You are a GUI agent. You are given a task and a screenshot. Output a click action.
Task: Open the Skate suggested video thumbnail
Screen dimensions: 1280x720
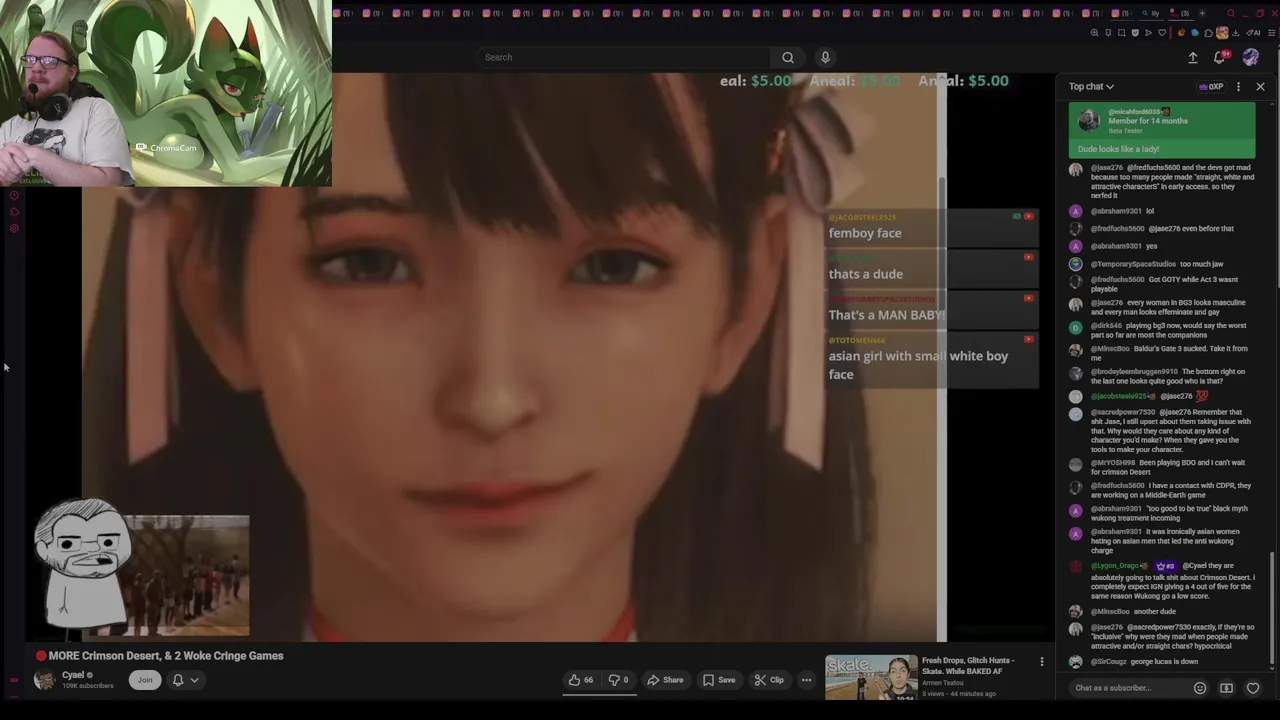(871, 677)
